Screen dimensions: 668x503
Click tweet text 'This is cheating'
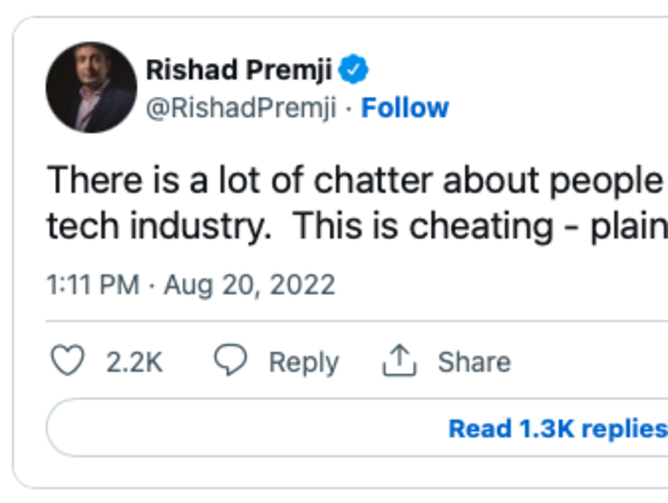tap(423, 226)
